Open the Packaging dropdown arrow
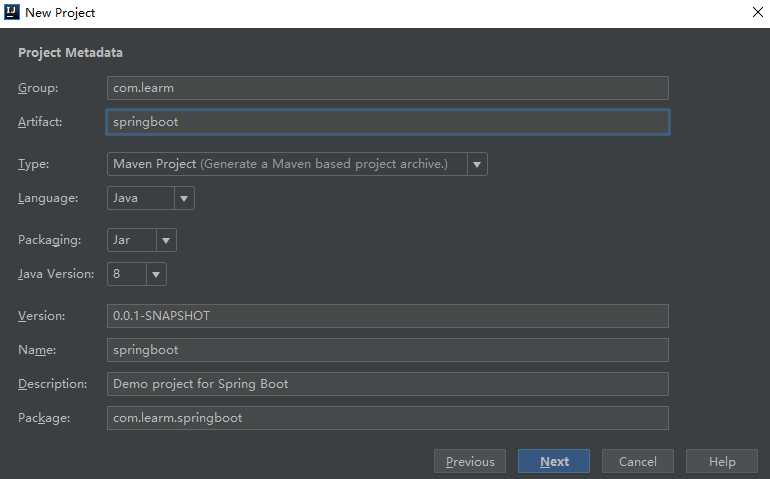The width and height of the screenshot is (770, 479). pos(166,240)
